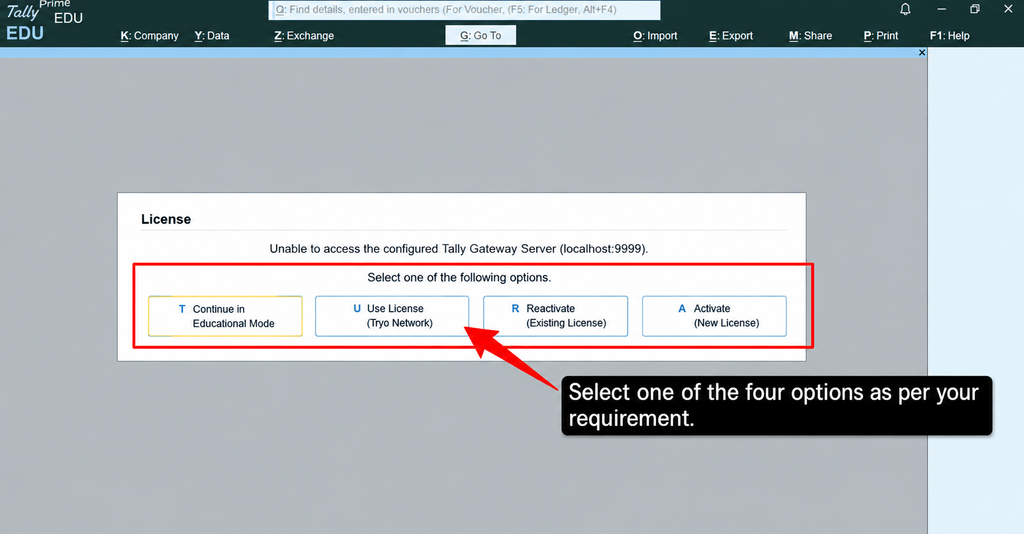Click the Tally Prime EDU logo

(44, 21)
